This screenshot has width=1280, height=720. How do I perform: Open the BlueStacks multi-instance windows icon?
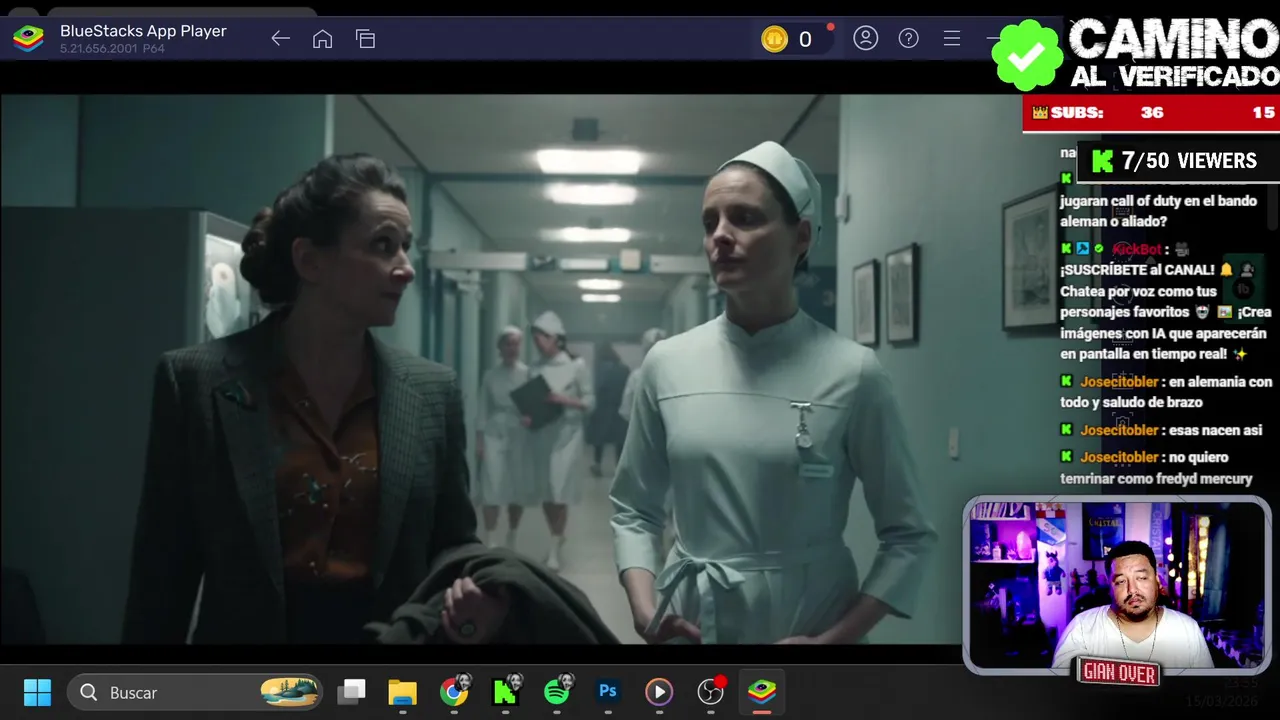click(365, 39)
